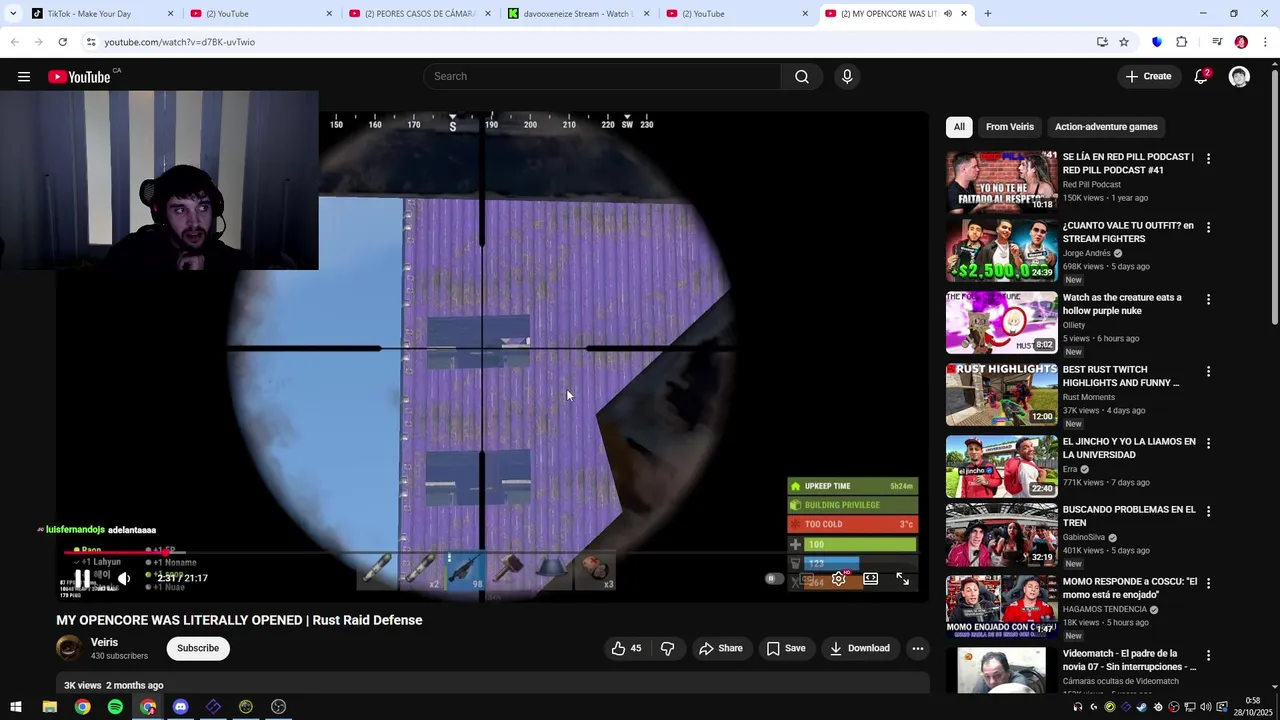Image resolution: width=1280 pixels, height=720 pixels.
Task: Dislike the video
Action: pos(667,648)
